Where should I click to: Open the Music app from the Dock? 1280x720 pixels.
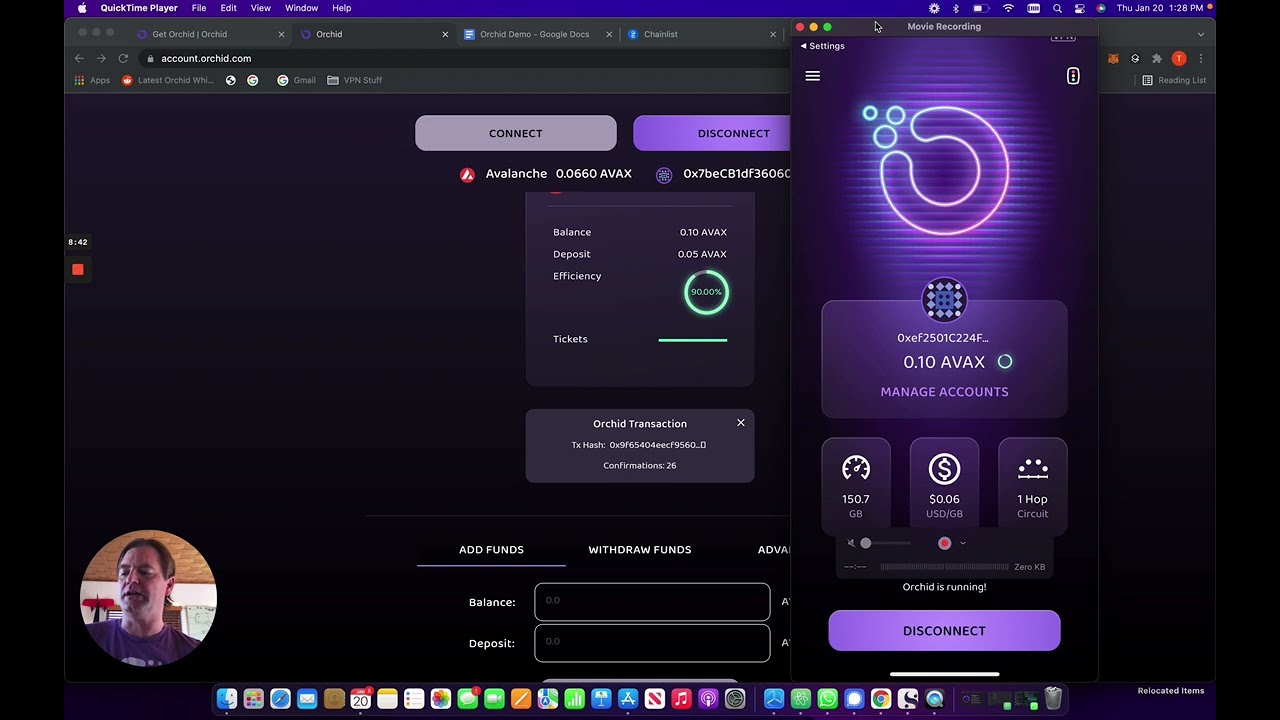[681, 699]
